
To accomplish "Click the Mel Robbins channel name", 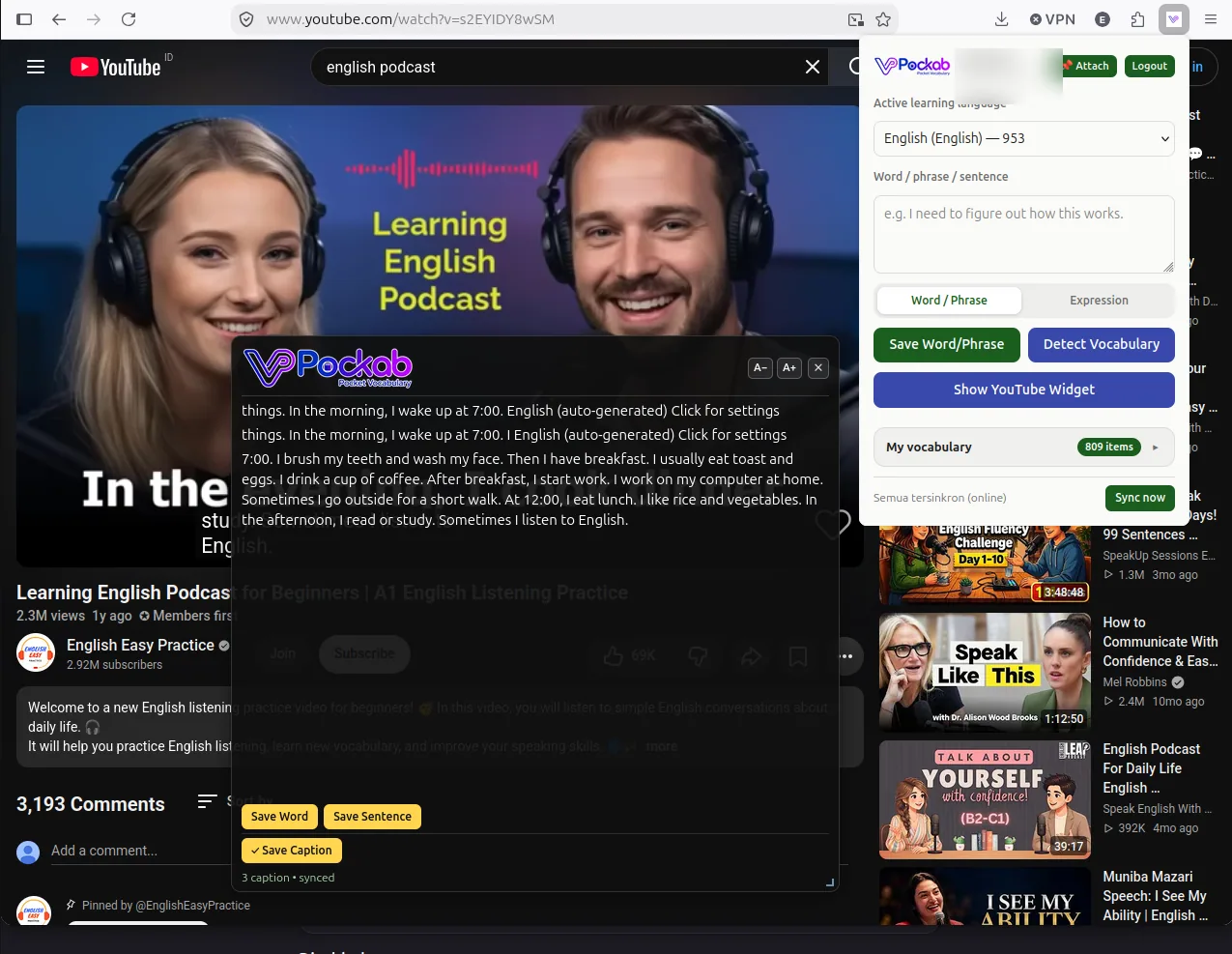I will pyautogui.click(x=1134, y=682).
